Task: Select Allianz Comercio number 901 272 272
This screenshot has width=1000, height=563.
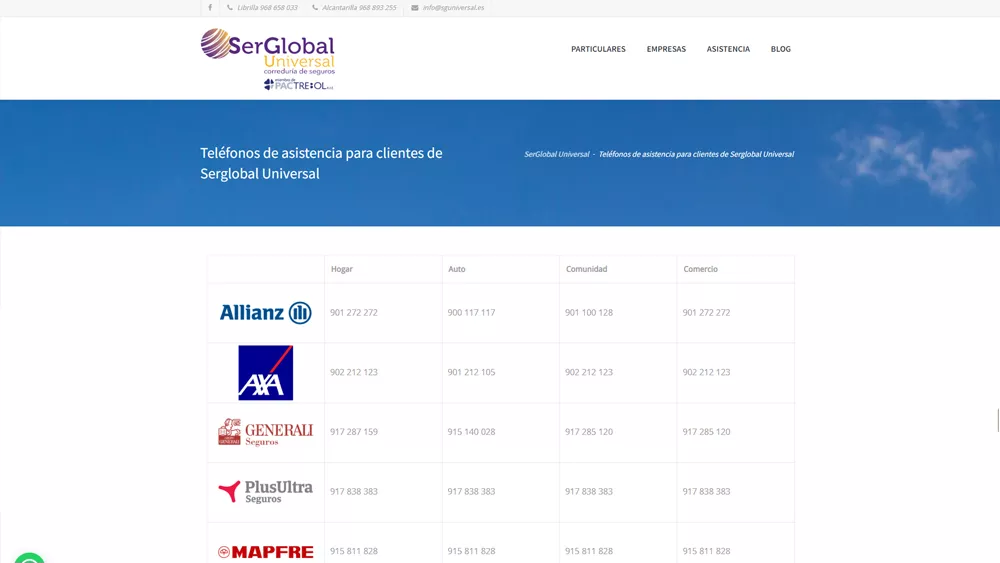Action: point(706,312)
